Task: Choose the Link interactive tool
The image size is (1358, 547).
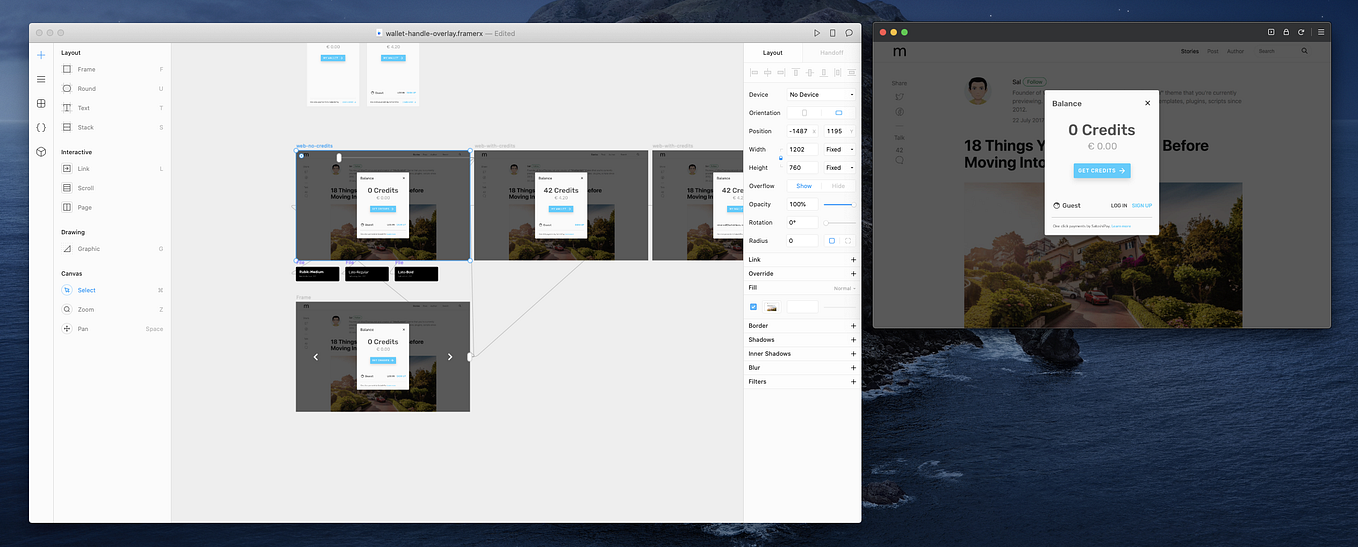Action: pyautogui.click(x=113, y=169)
